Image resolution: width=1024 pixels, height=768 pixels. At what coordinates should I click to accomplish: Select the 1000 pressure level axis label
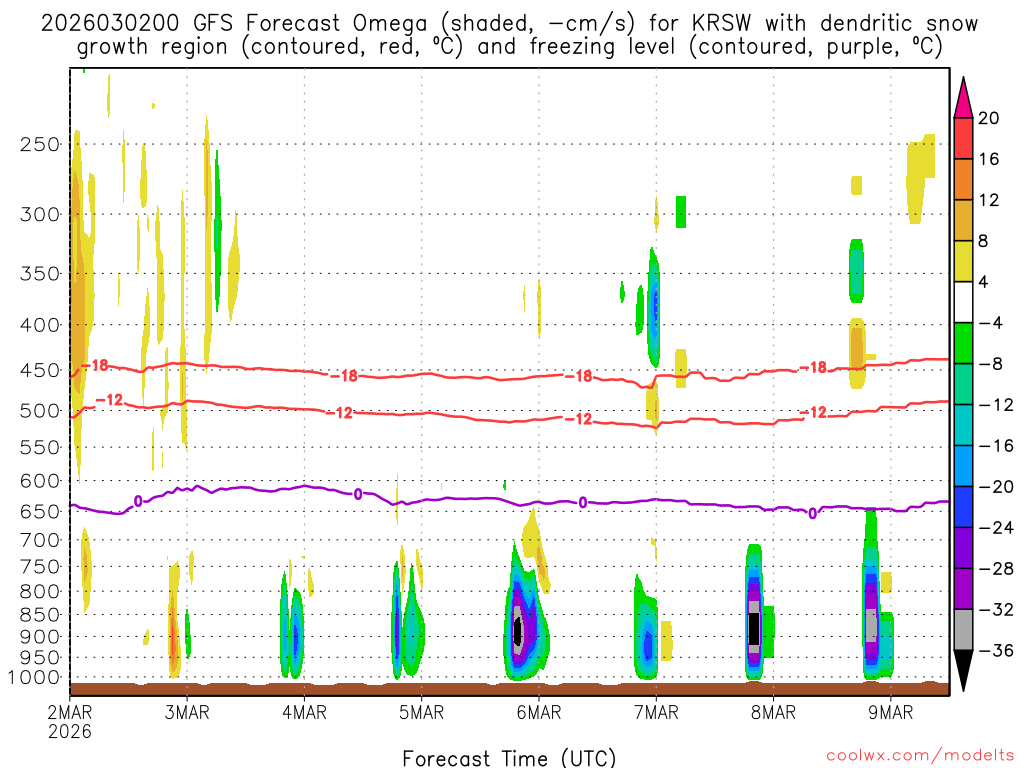35,678
